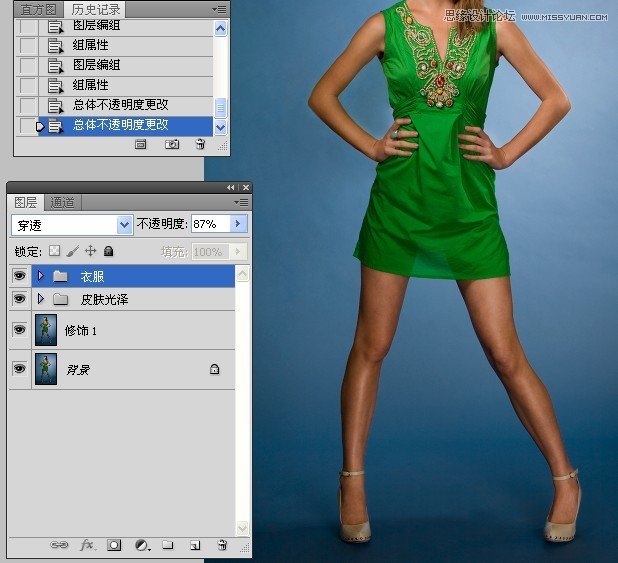Hide the 背景 layer
This screenshot has height=563, width=618.
tap(19, 369)
